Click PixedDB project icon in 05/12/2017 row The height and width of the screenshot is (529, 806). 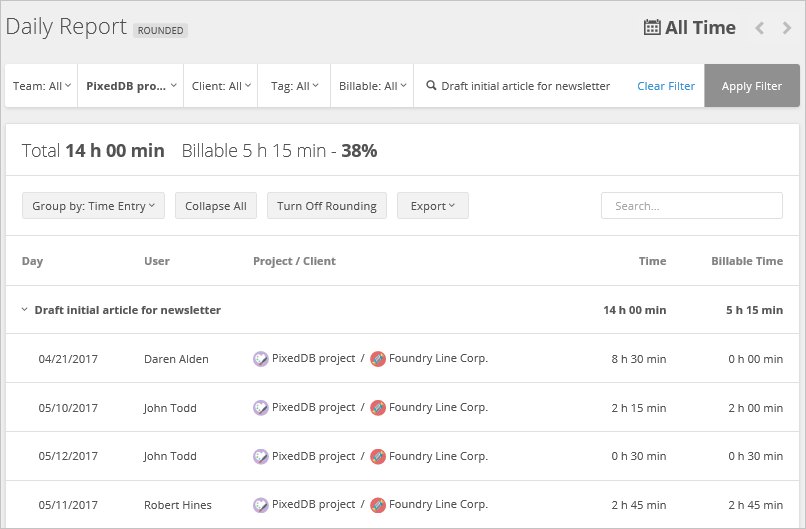point(261,456)
